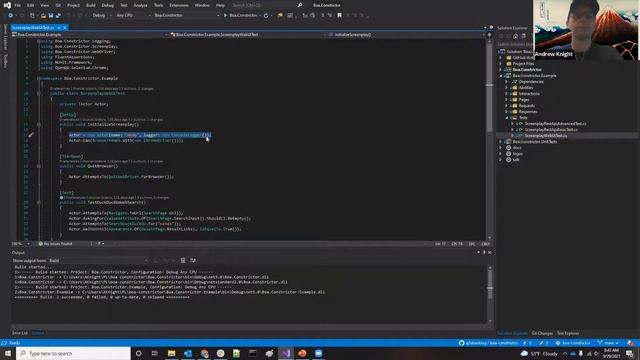Open the ScreenplayWebUiTest class navigation dropdown
640x360 pixels.
[248, 35]
